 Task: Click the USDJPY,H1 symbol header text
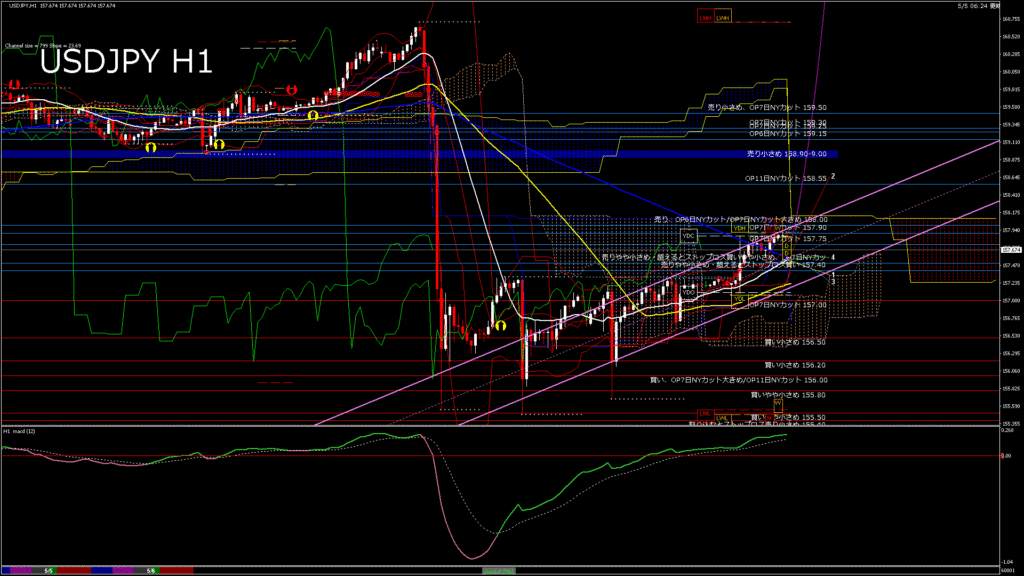coord(23,5)
